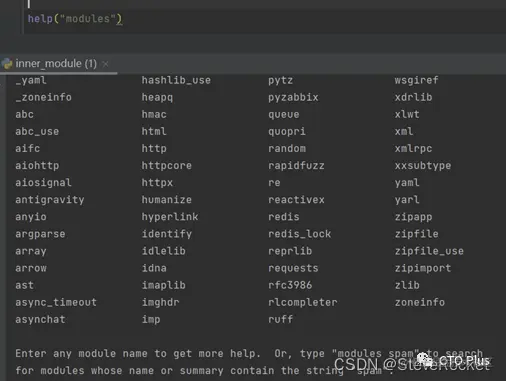Click the zoneinfo module name

[x=420, y=302]
